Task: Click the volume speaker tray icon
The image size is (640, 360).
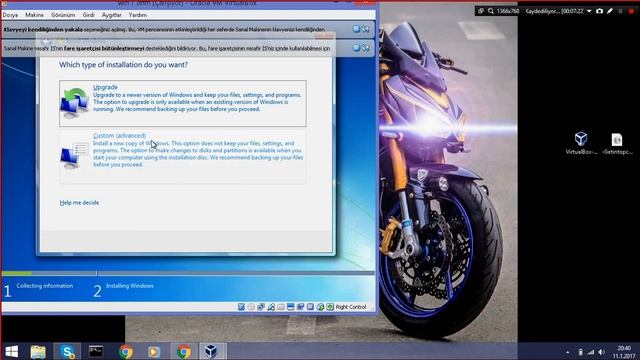Action: tap(602, 352)
